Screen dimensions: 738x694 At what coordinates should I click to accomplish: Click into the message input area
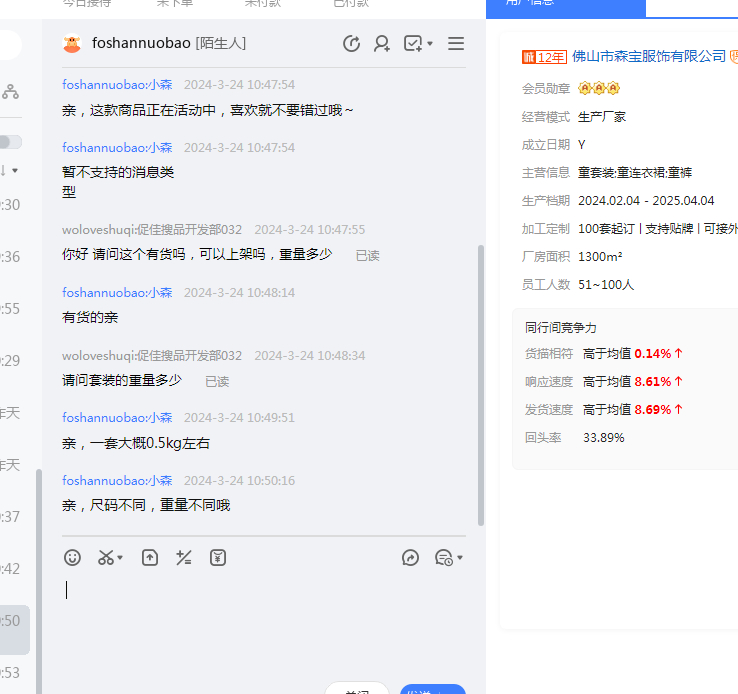pos(260,620)
